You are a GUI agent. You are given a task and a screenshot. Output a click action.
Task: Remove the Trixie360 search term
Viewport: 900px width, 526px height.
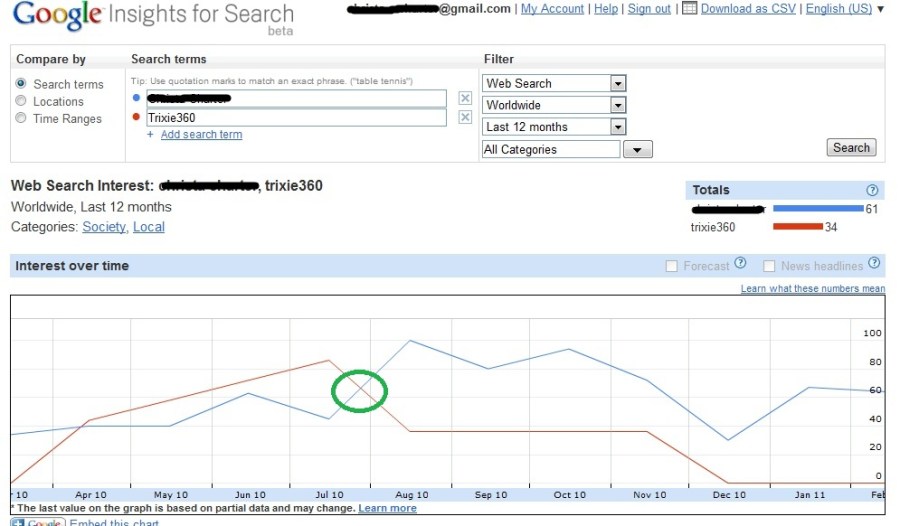coord(465,118)
